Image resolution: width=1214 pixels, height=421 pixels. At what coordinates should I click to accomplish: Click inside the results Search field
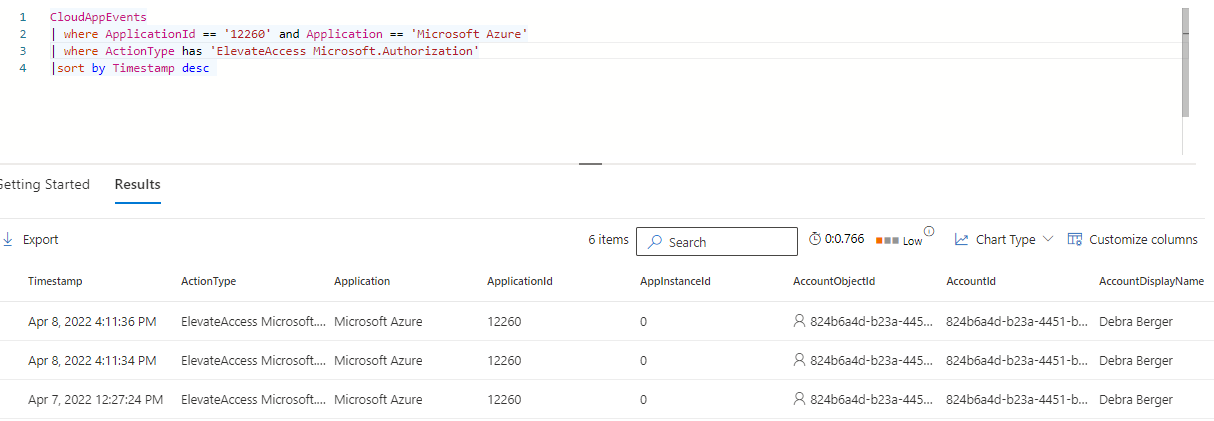pos(730,242)
